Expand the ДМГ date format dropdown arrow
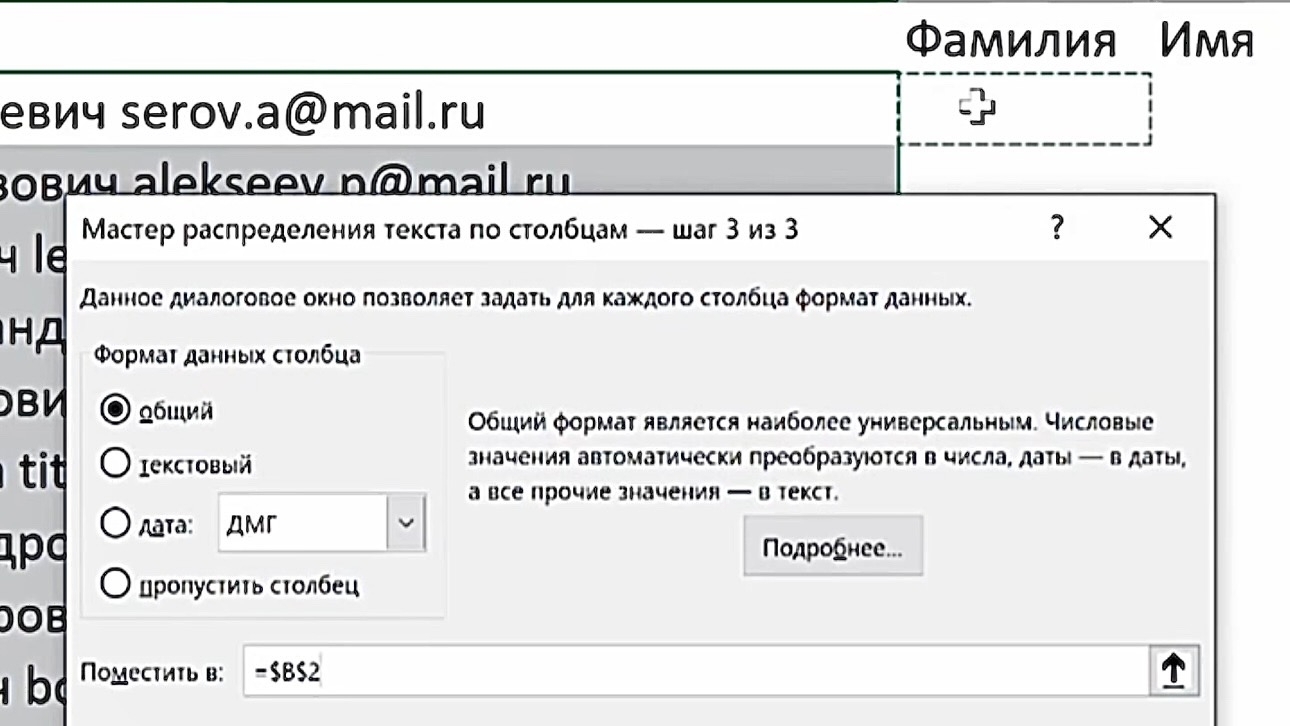This screenshot has height=726, width=1290. coord(406,523)
